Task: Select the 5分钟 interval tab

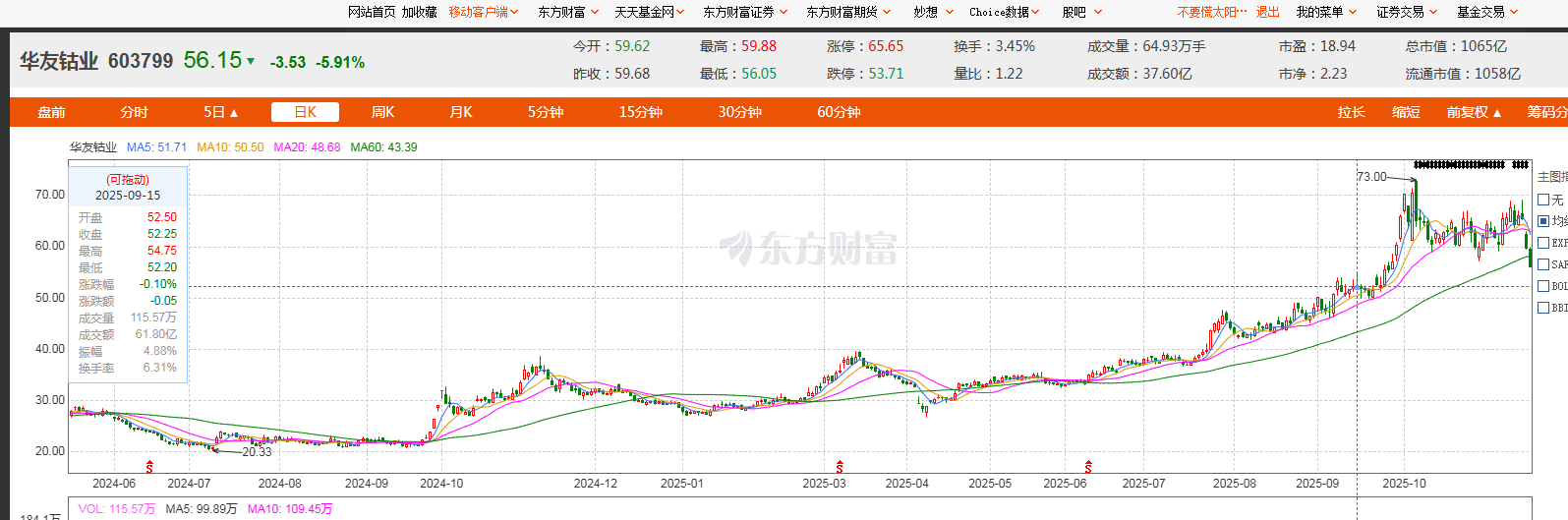Action: tap(545, 112)
